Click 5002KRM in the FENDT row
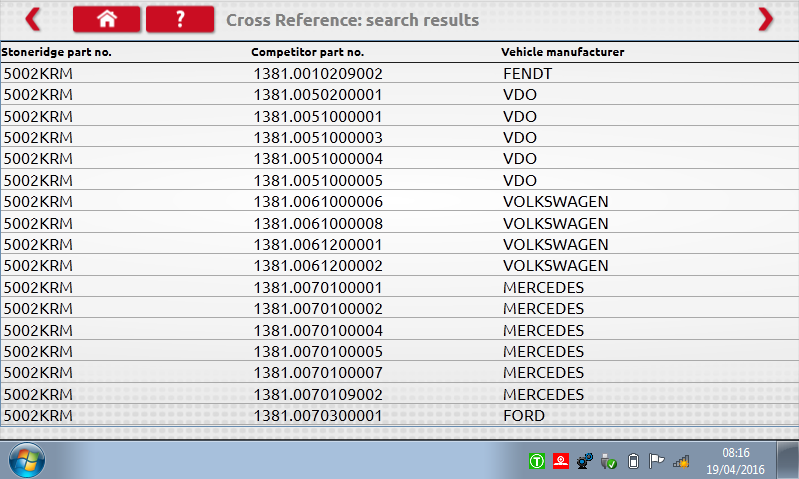Viewport: 799px width, 479px height. [x=38, y=74]
